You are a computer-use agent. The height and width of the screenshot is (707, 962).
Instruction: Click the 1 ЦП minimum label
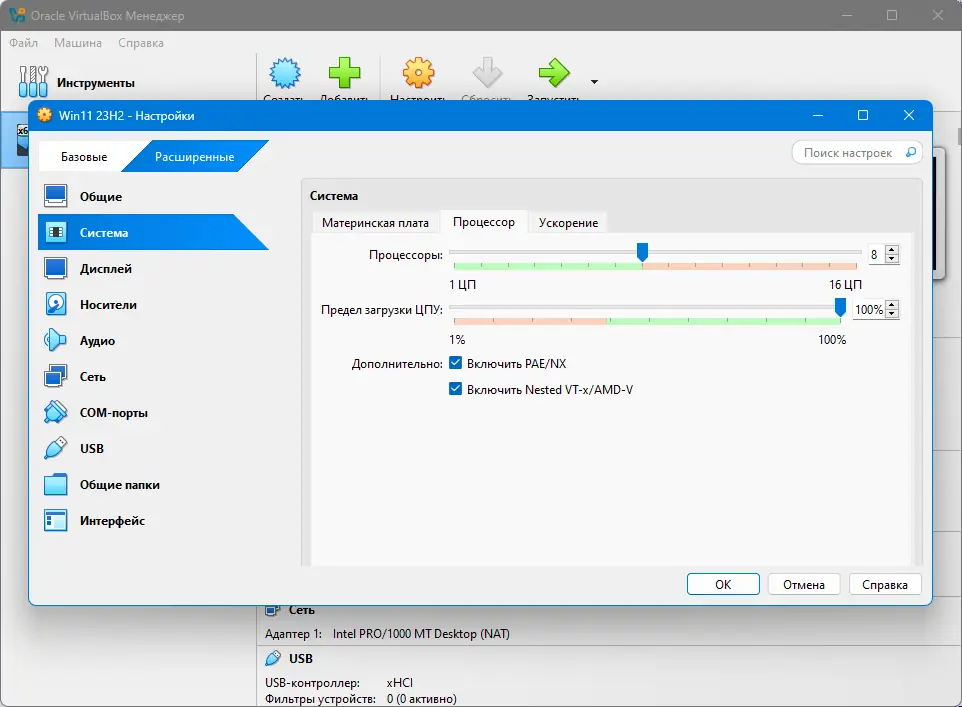[x=463, y=285]
